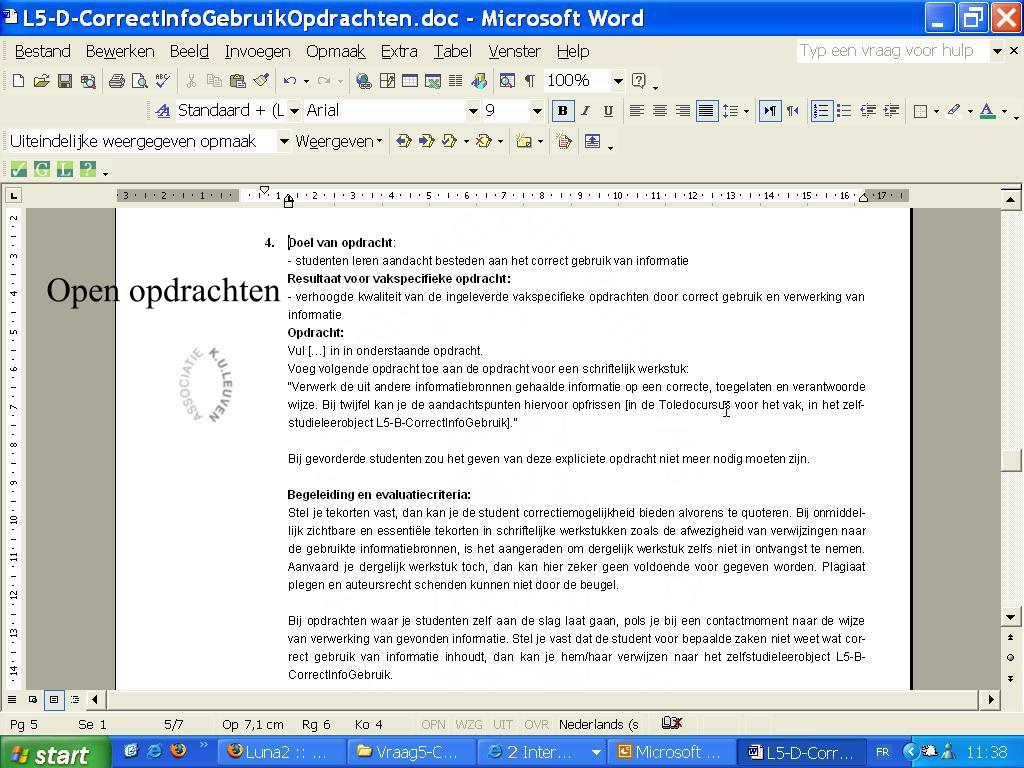The height and width of the screenshot is (768, 1024).
Task: Switch to normal view button
Action: coord(12,699)
